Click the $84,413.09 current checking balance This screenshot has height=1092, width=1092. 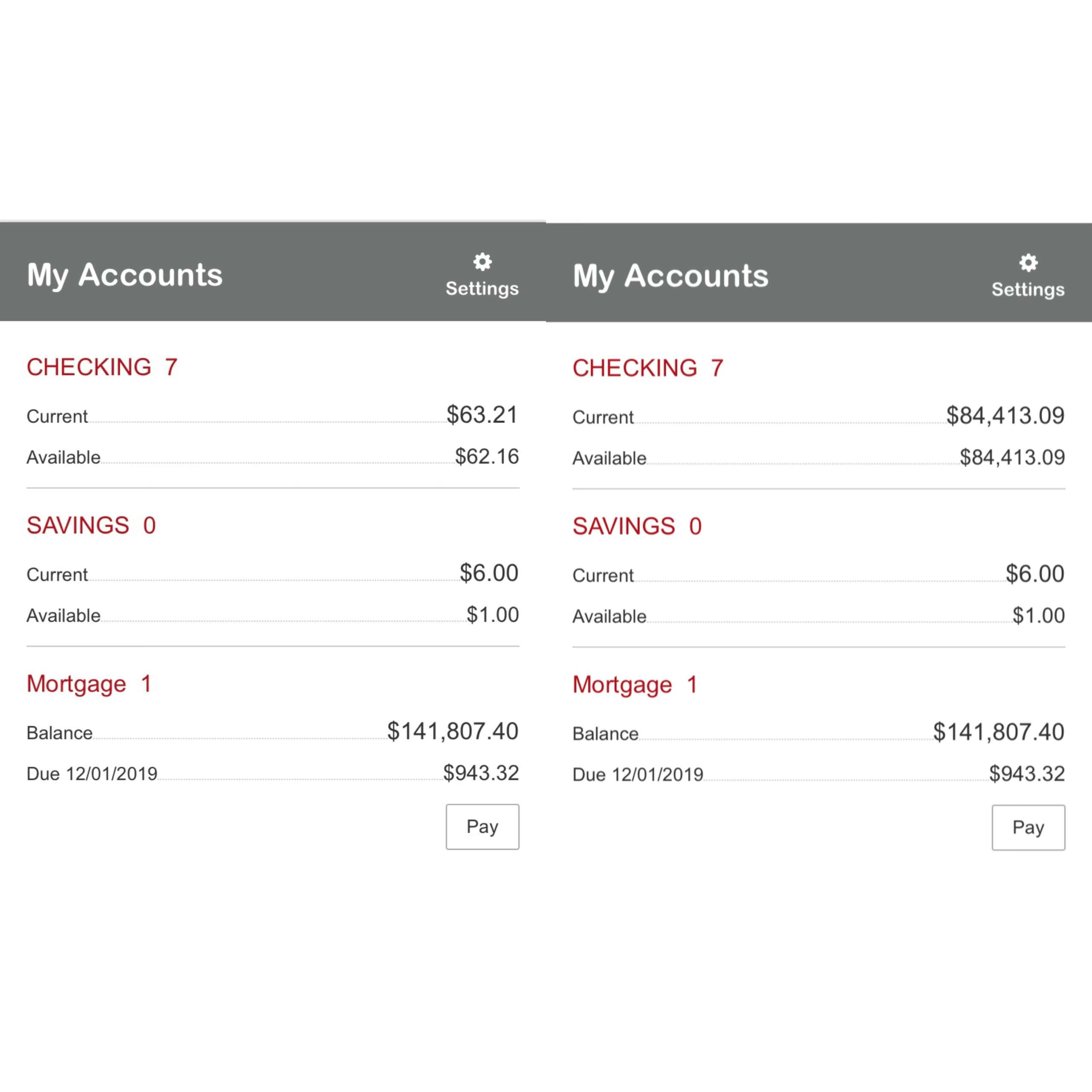click(x=1005, y=416)
